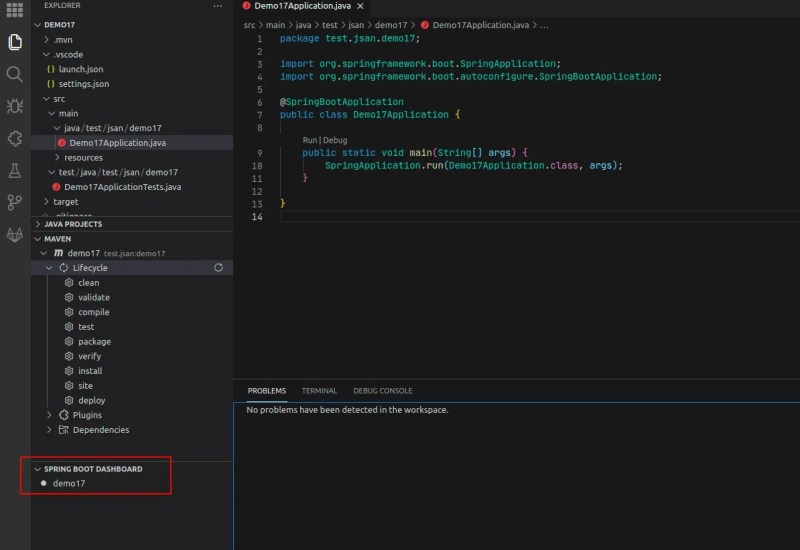Collapse the MAVEN section

(37, 239)
